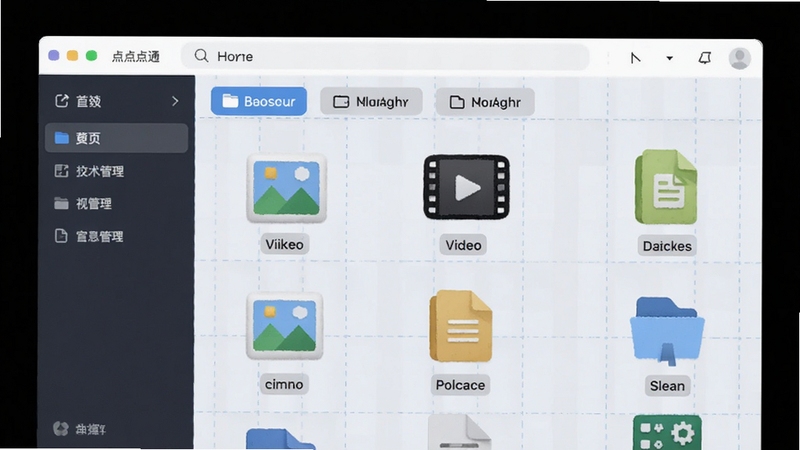
Task: Click the Polcace file label
Action: click(x=460, y=385)
